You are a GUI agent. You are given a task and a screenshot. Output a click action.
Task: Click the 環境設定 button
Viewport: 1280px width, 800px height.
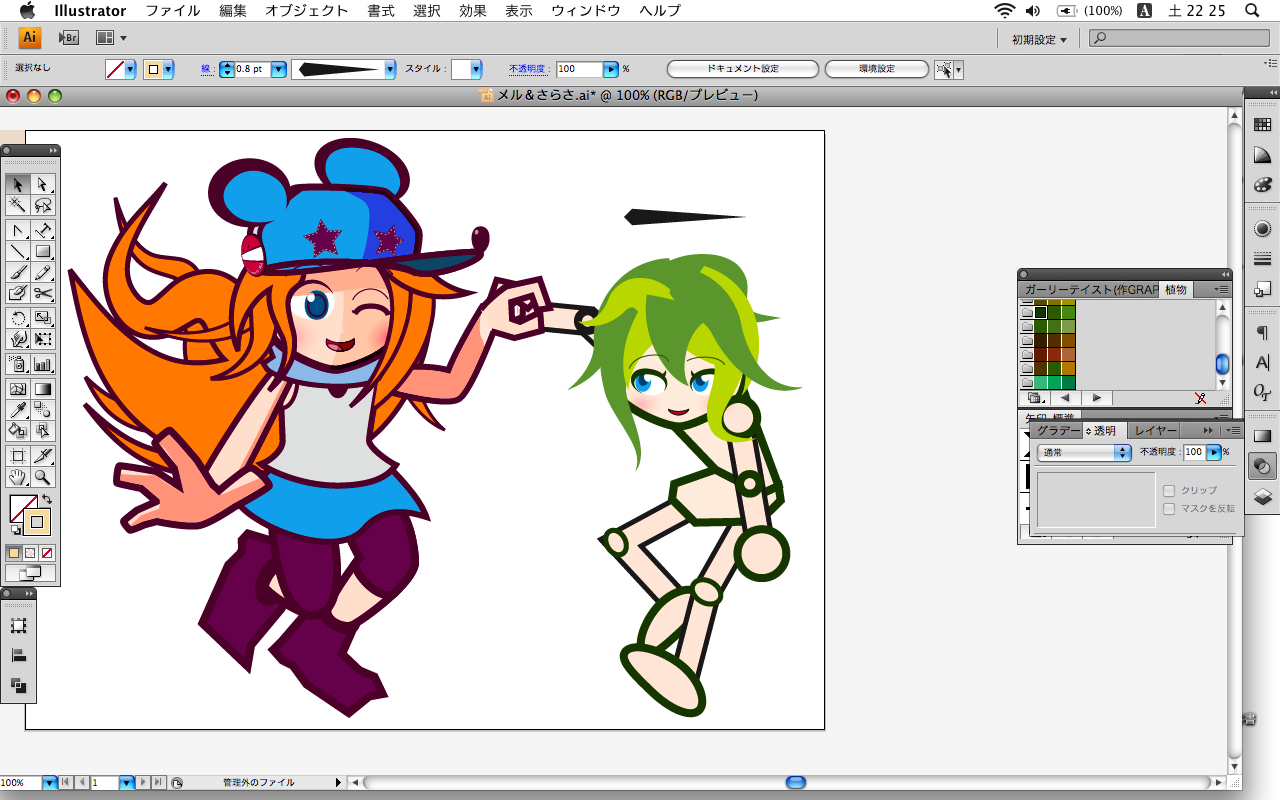[x=877, y=69]
